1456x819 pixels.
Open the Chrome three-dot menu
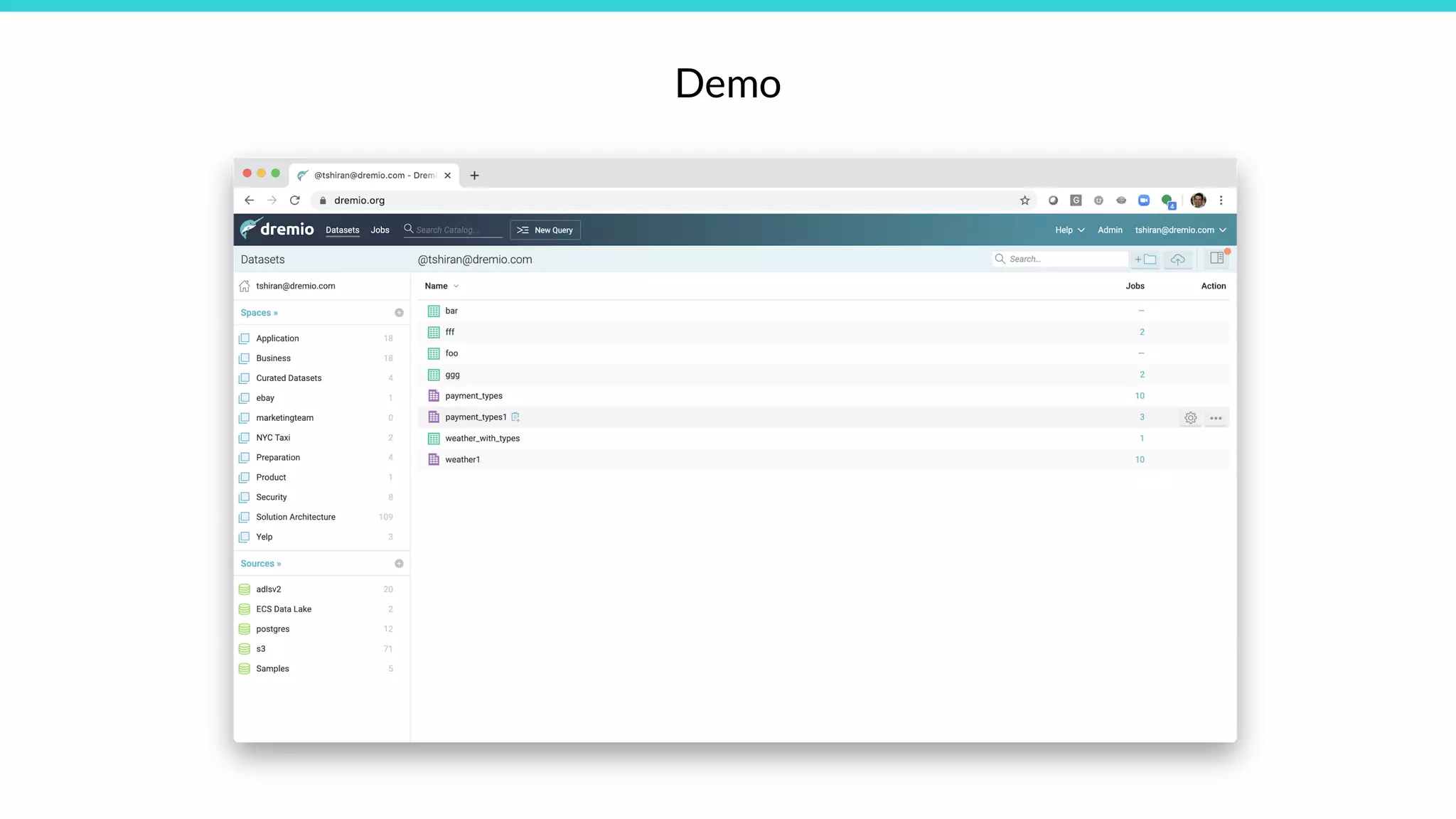[x=1221, y=200]
